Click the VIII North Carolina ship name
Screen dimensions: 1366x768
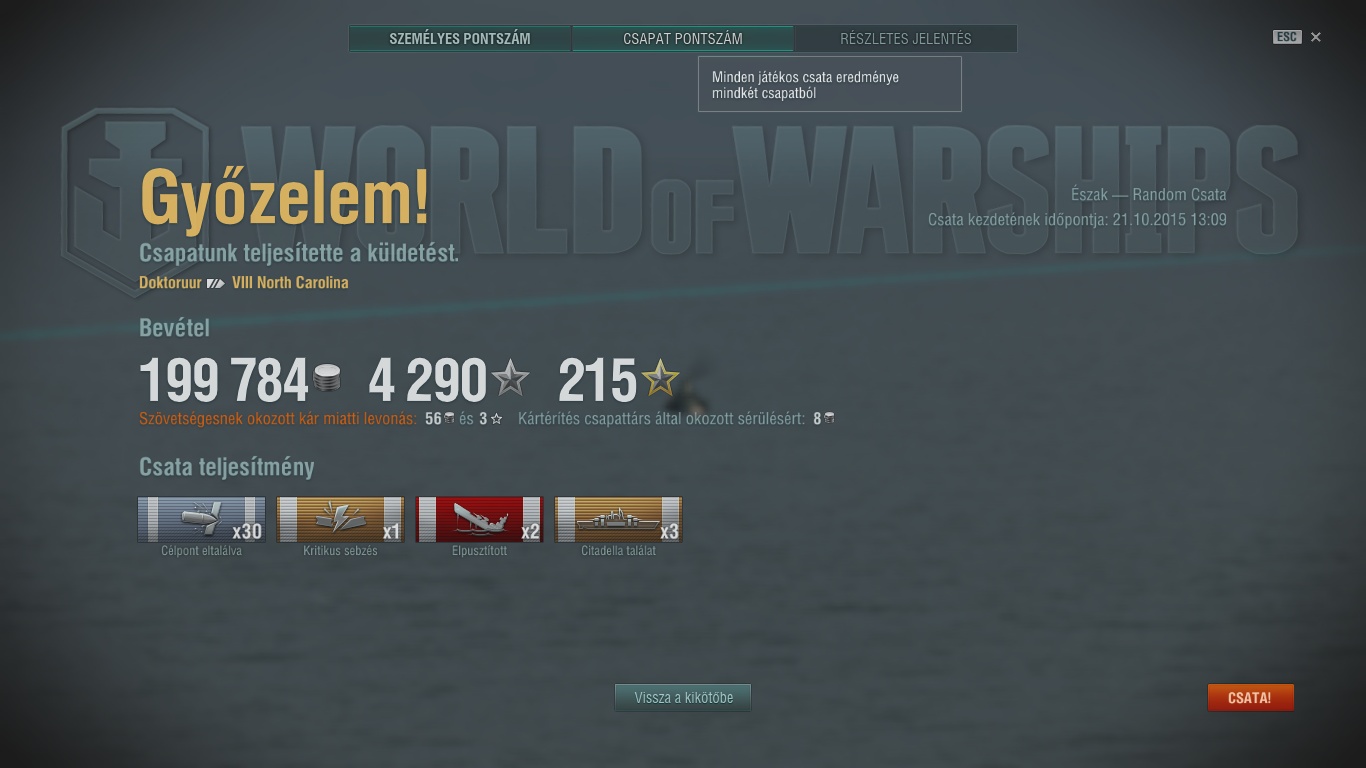[x=290, y=283]
